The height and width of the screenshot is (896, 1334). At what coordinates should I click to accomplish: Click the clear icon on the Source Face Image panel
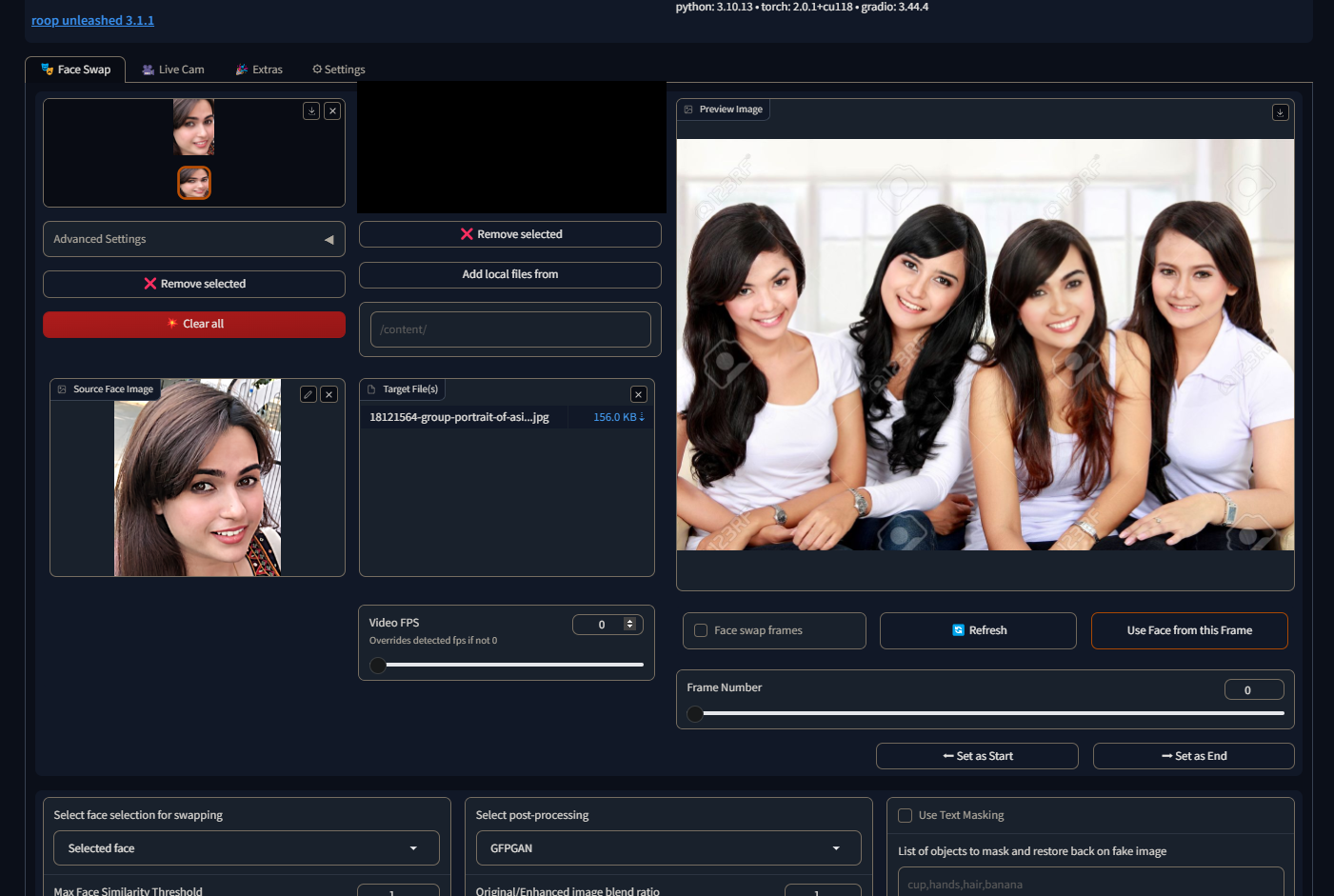point(329,393)
